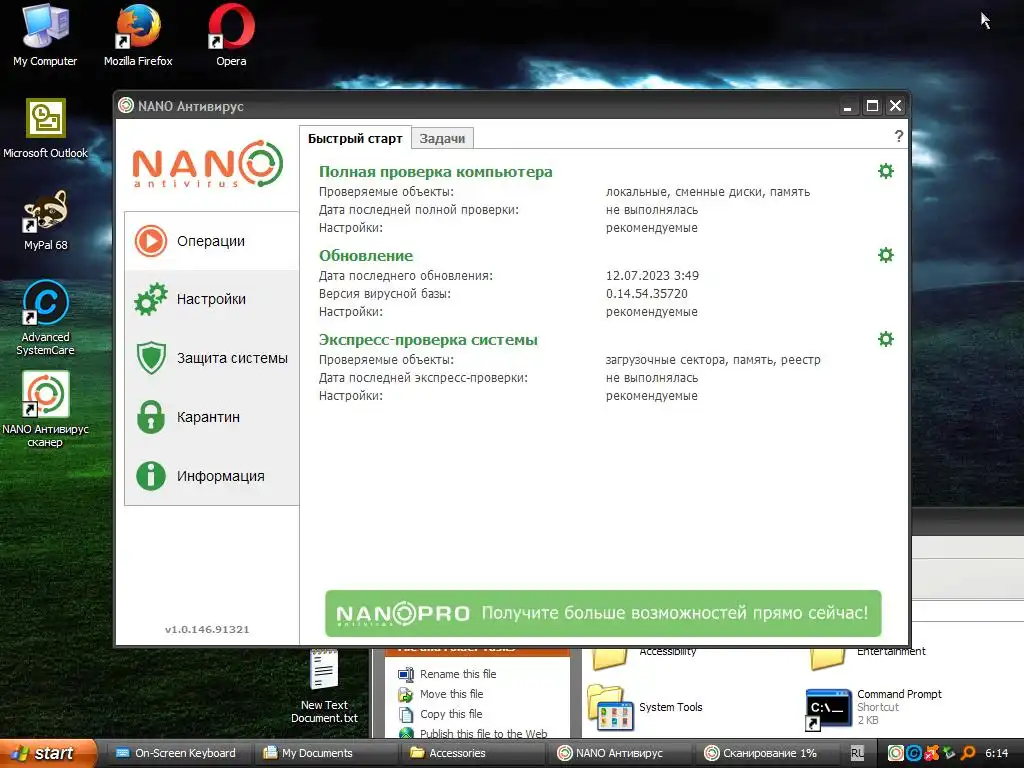Run Экспресс-проверка системы
The height and width of the screenshot is (768, 1024).
coord(428,340)
